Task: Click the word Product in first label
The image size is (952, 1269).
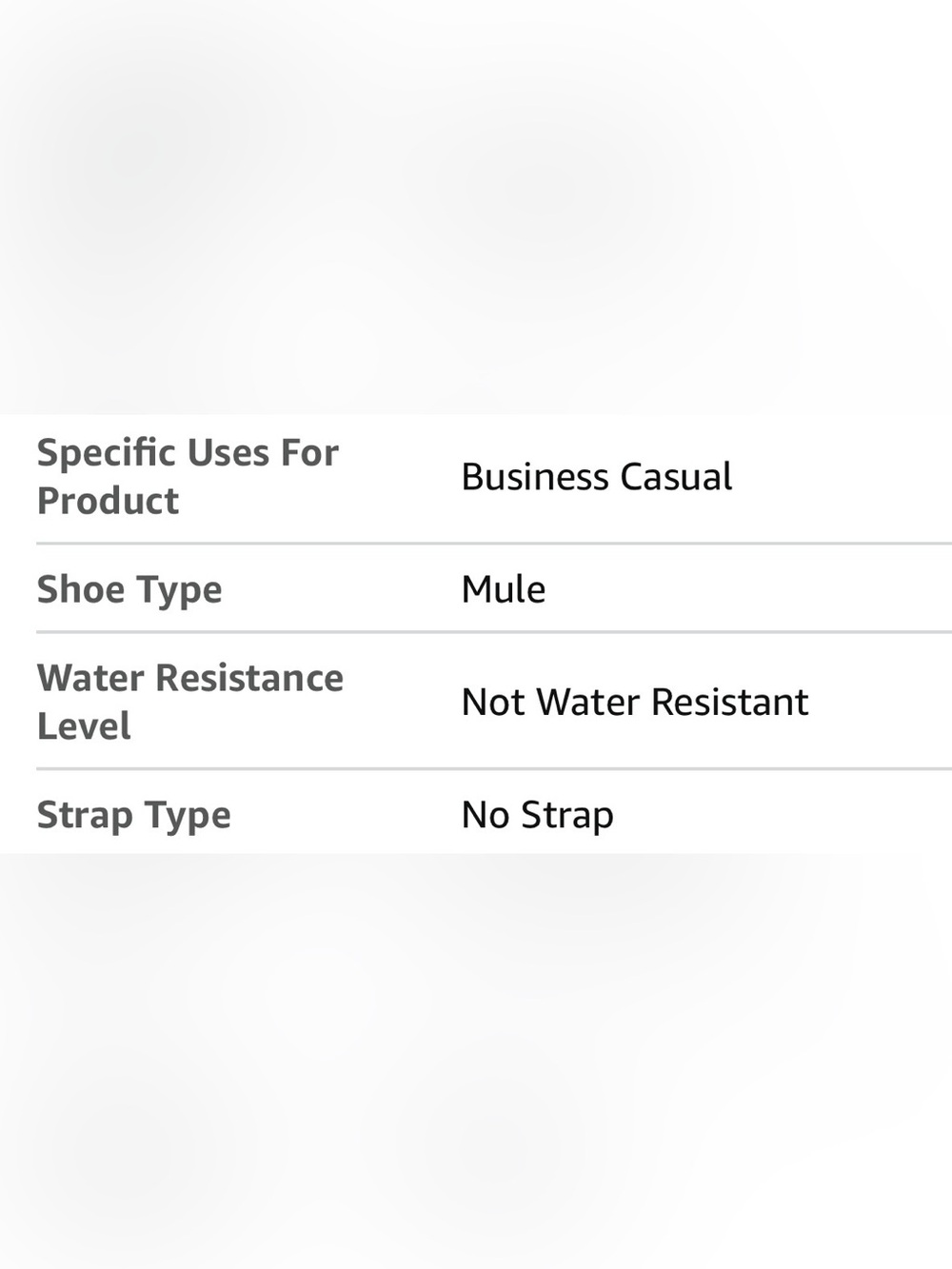Action: [108, 501]
